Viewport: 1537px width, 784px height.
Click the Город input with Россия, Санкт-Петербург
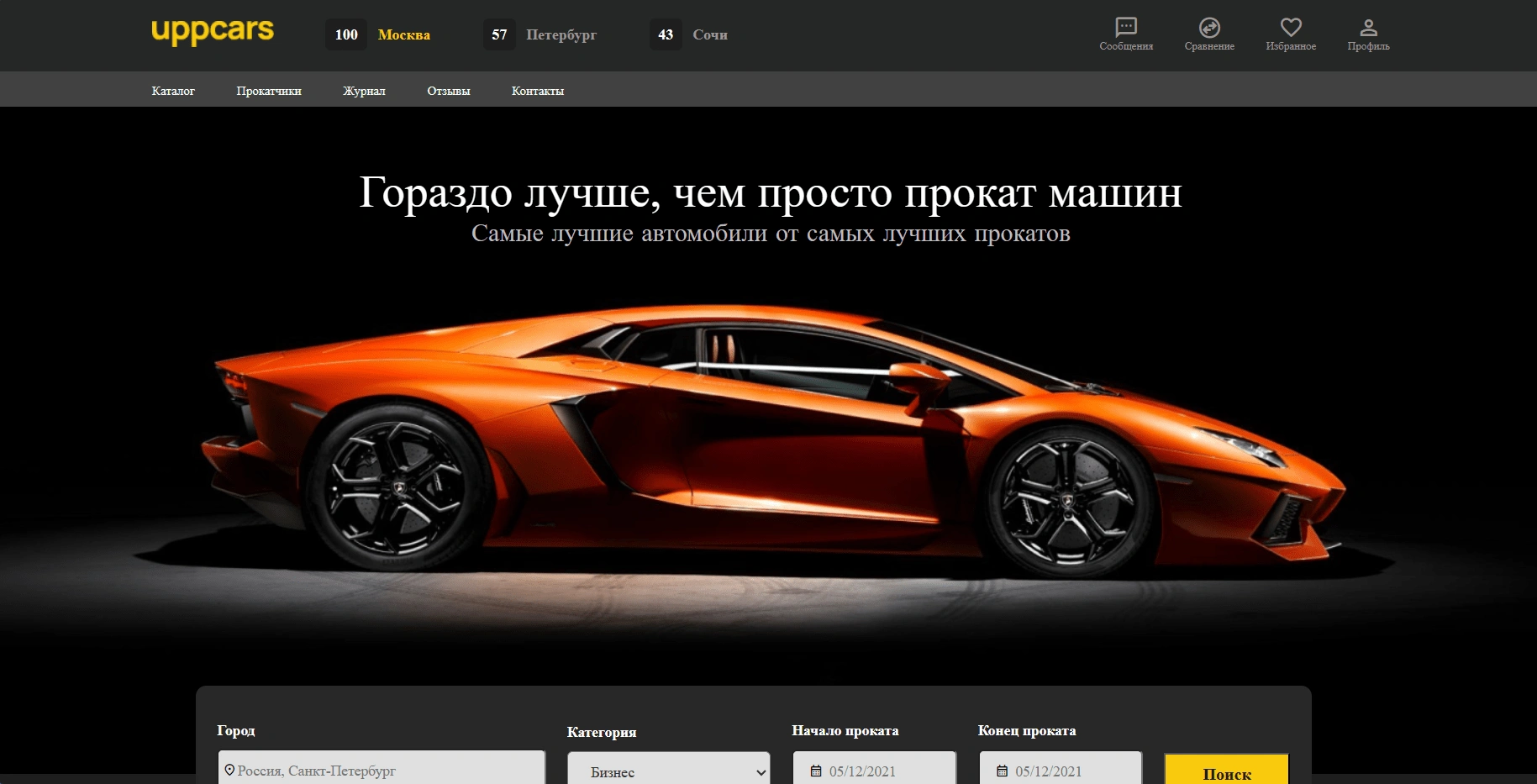pos(382,767)
